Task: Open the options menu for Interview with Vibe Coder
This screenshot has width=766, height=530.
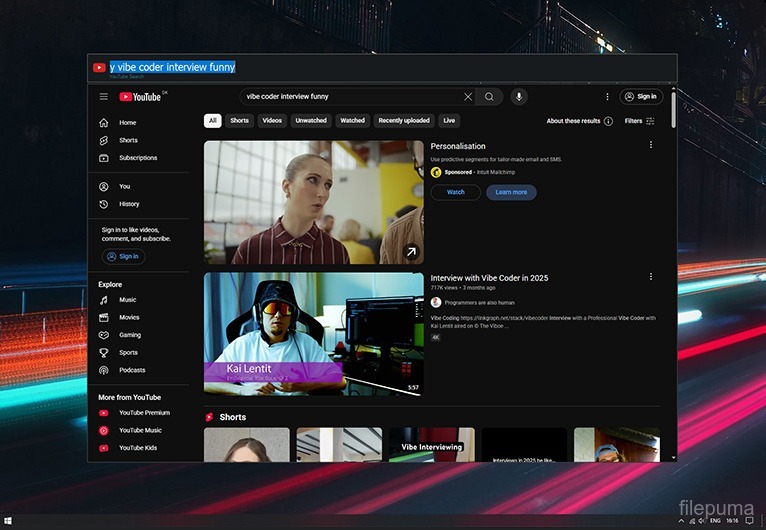Action: click(x=651, y=277)
